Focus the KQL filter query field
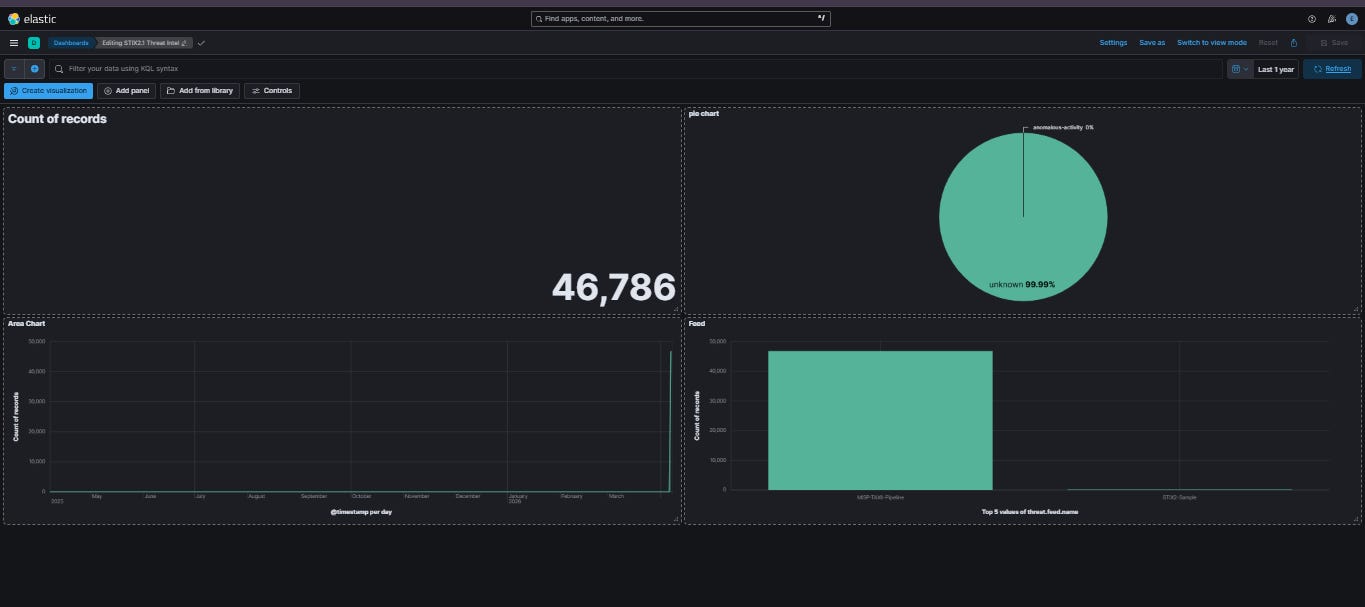Image resolution: width=1365 pixels, height=607 pixels. pos(636,69)
